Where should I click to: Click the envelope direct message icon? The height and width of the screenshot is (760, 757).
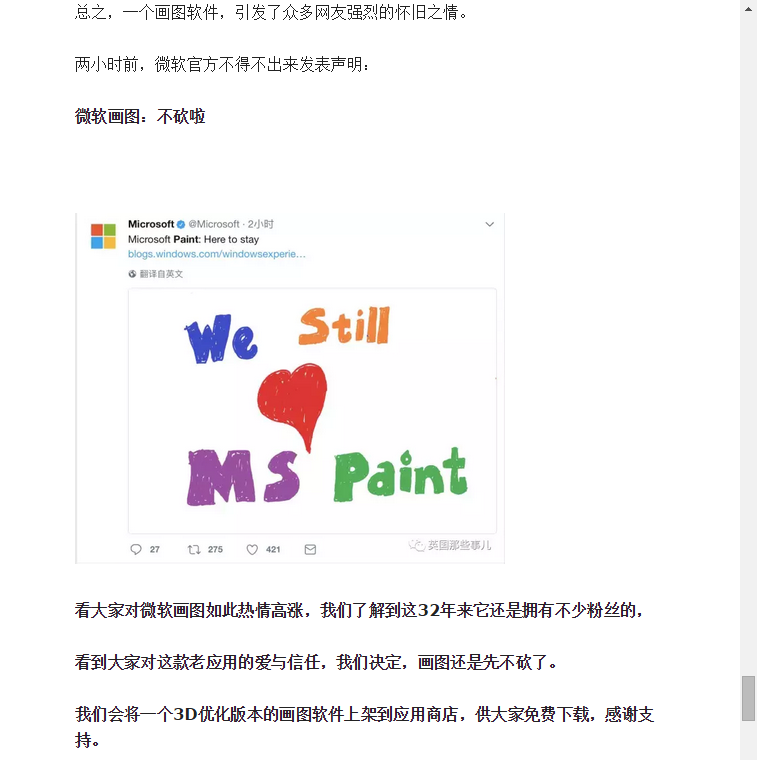click(310, 549)
